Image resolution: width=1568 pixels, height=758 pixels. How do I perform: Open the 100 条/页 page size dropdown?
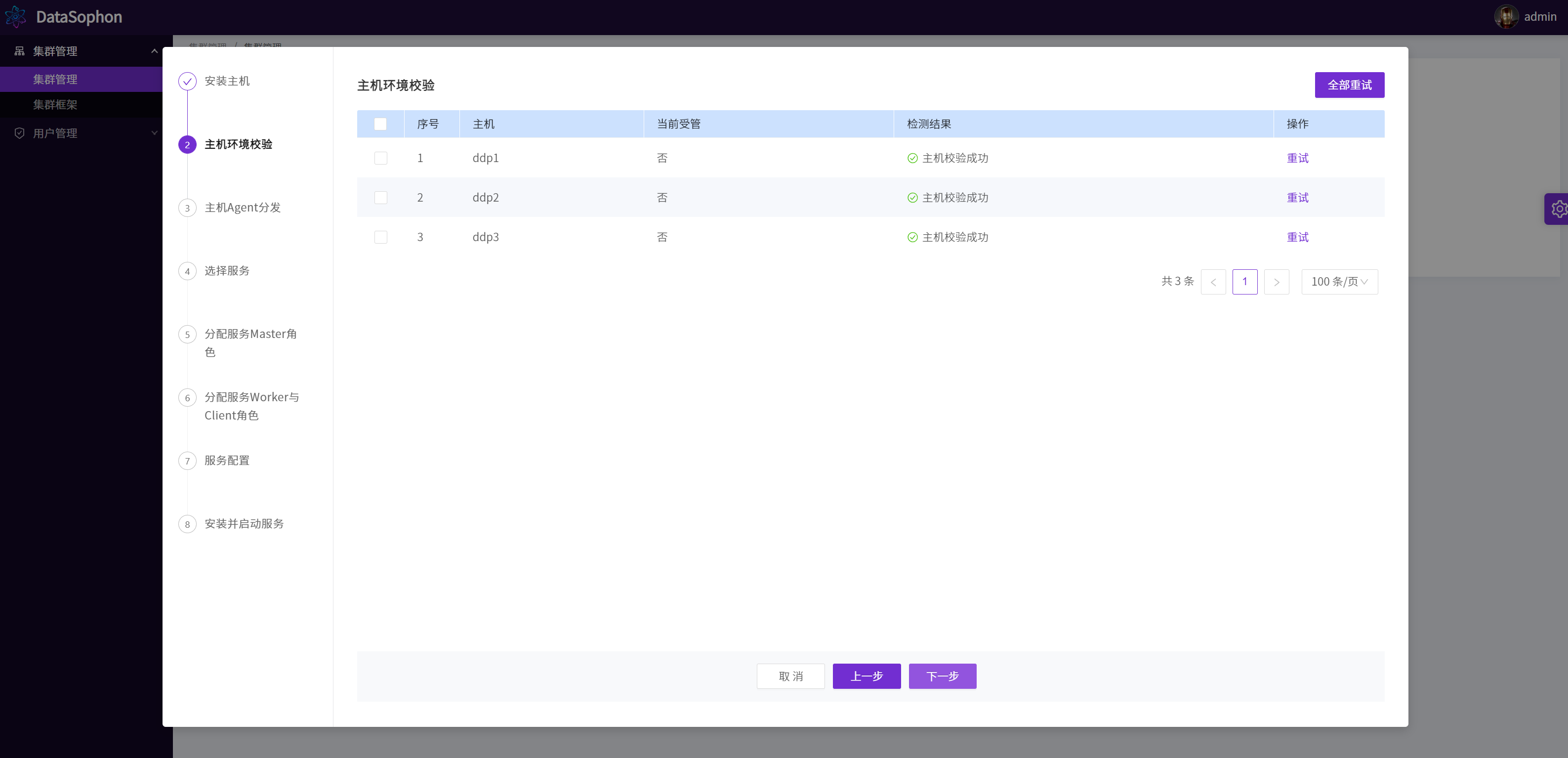pos(1340,282)
